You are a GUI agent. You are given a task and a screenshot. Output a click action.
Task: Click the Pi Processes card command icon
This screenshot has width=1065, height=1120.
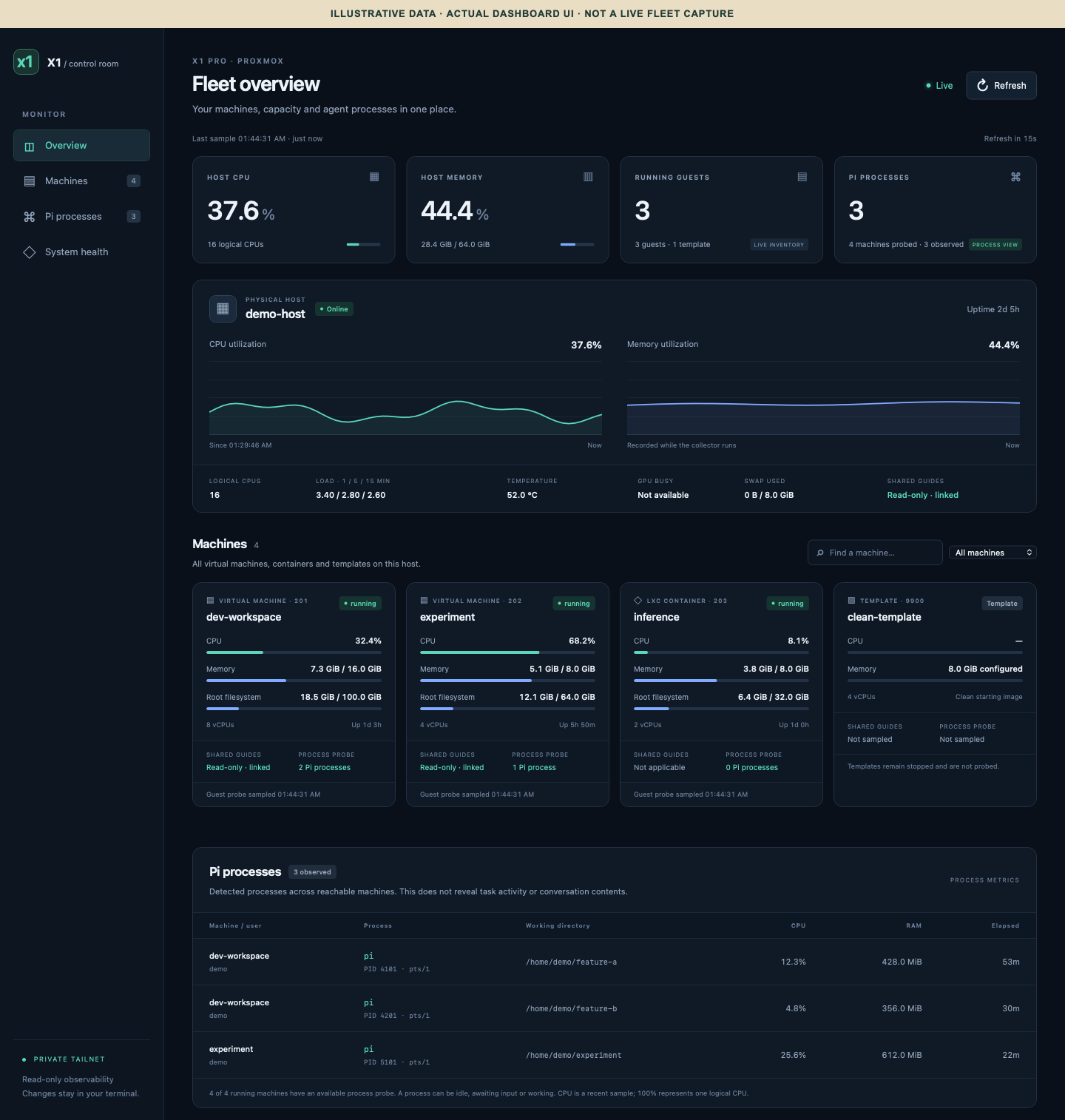click(1015, 177)
